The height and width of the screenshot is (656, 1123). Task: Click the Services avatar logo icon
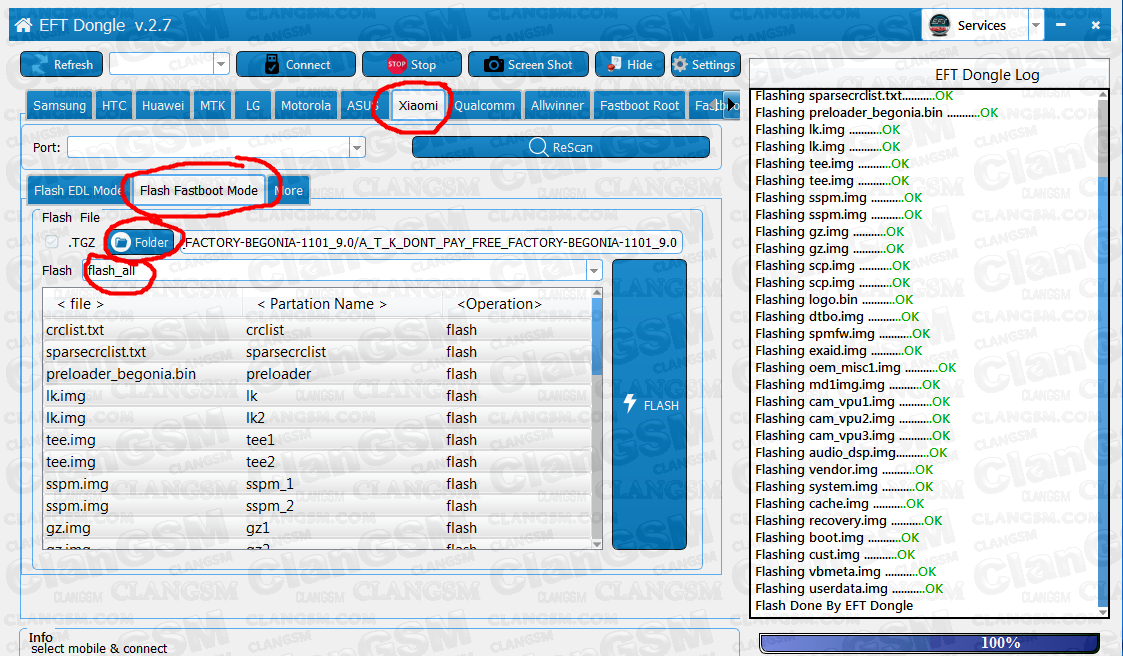pyautogui.click(x=939, y=25)
